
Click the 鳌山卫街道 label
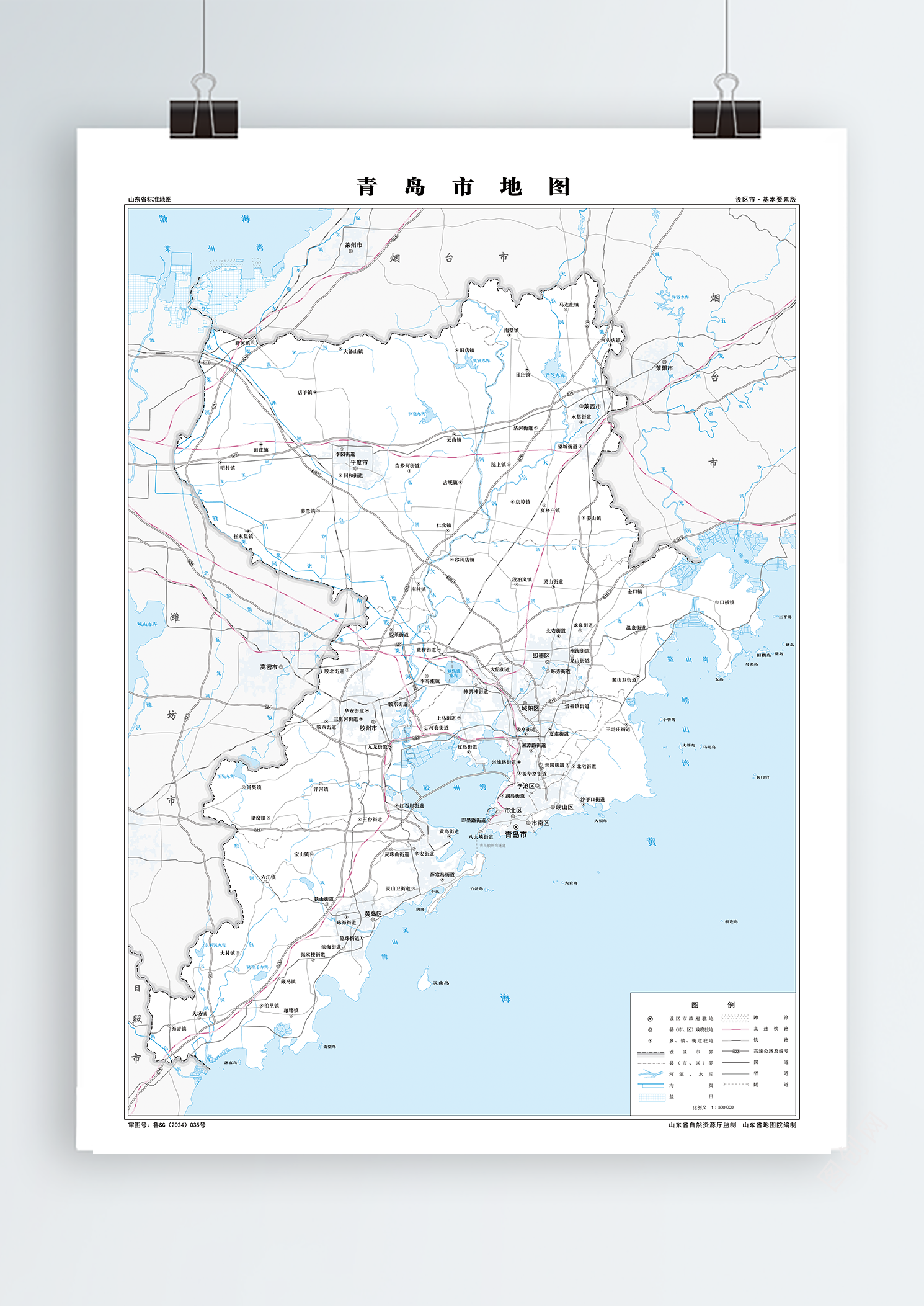click(624, 679)
